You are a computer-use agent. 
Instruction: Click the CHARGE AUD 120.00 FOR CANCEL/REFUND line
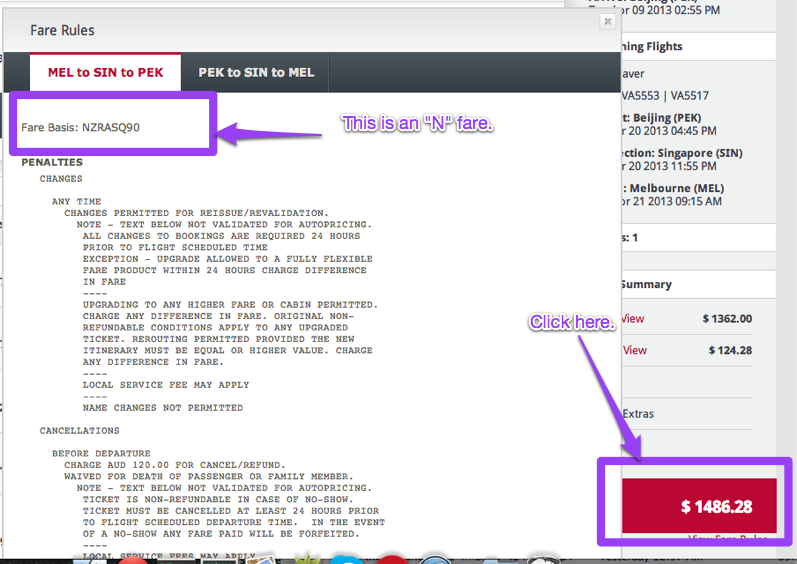tap(175, 465)
